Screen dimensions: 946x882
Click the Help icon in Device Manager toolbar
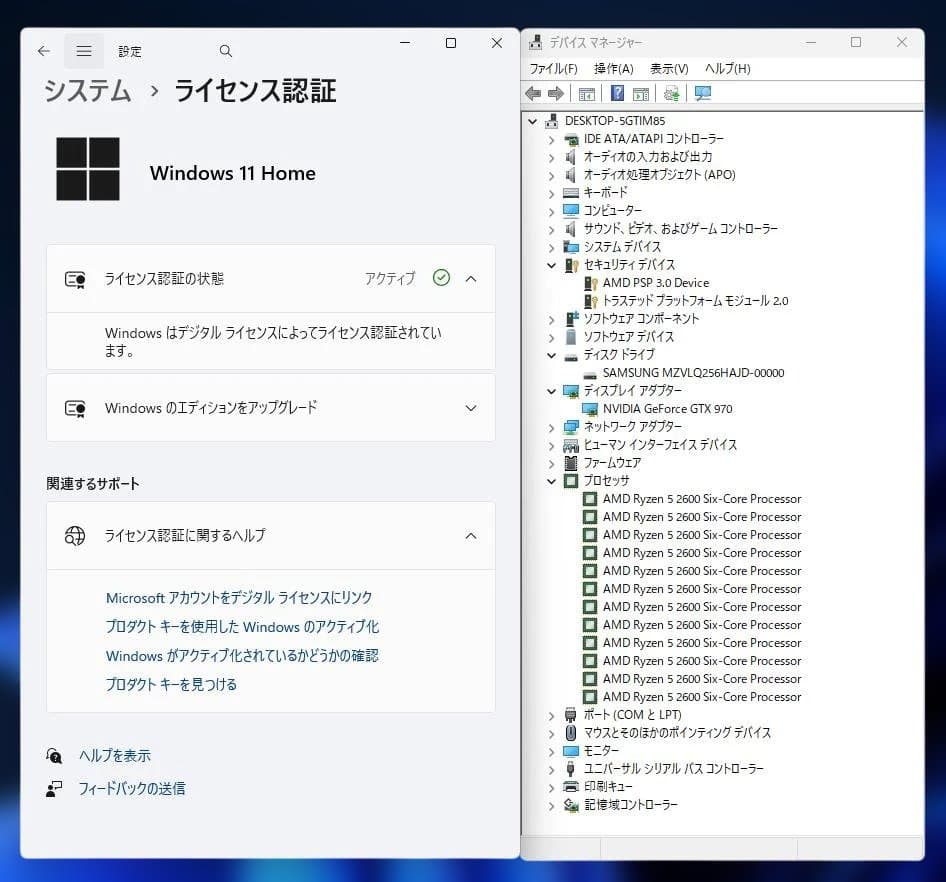(x=617, y=93)
